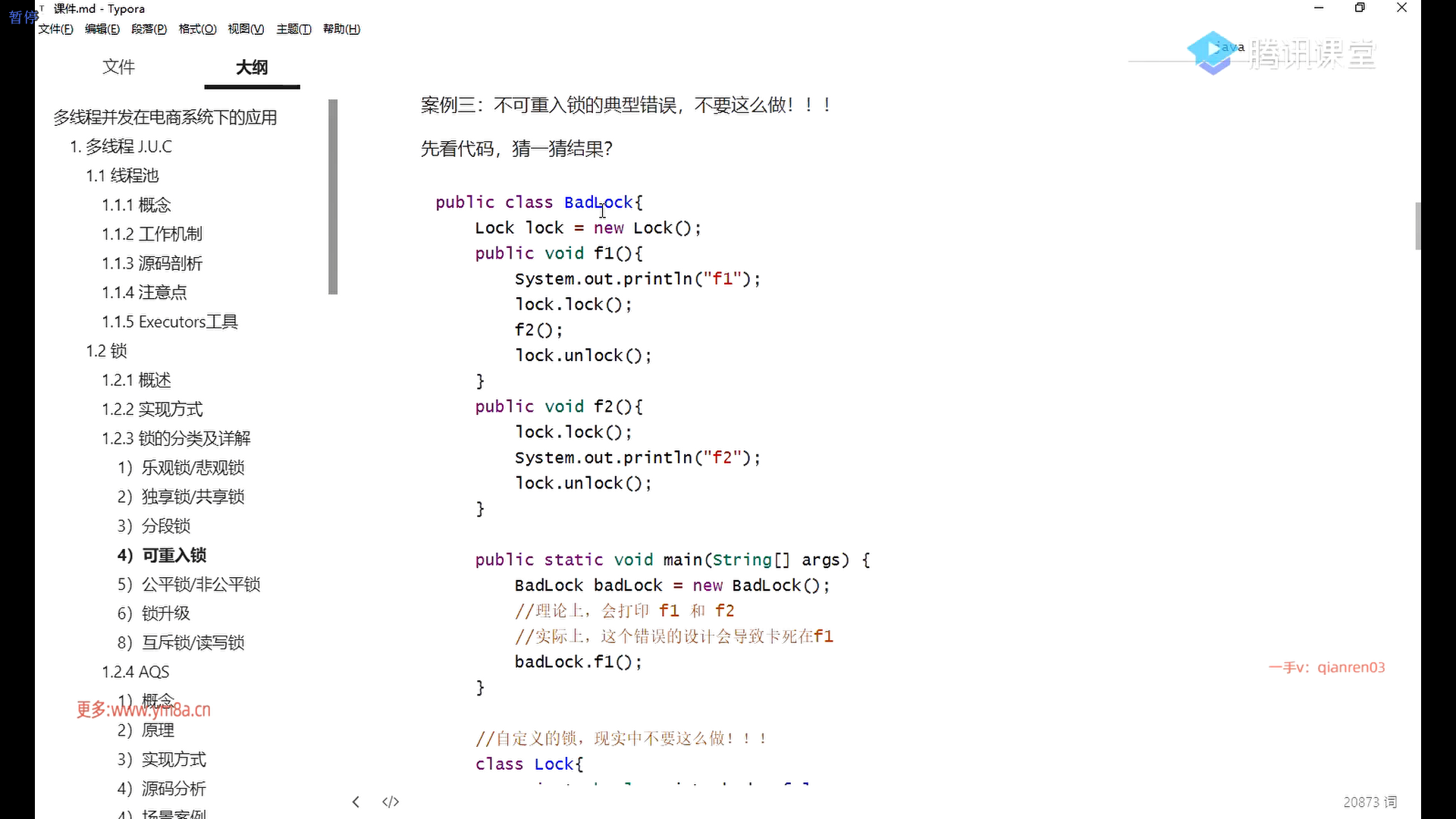
Task: Jump to 5) 公平锁/非公平锁 entry
Action: click(x=189, y=584)
